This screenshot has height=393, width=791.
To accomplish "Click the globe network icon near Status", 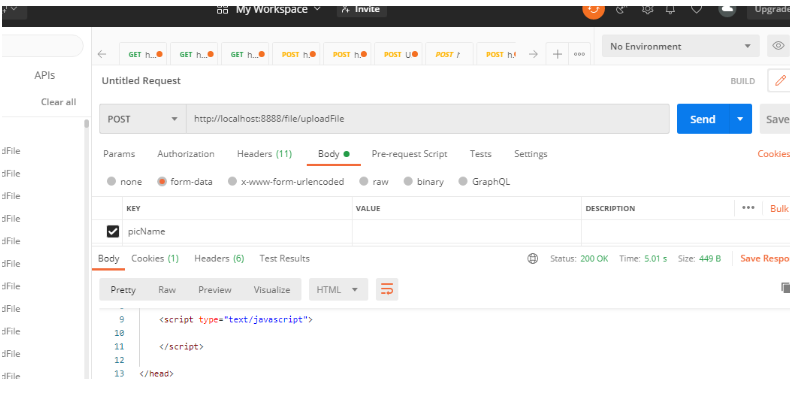I will click(532, 259).
